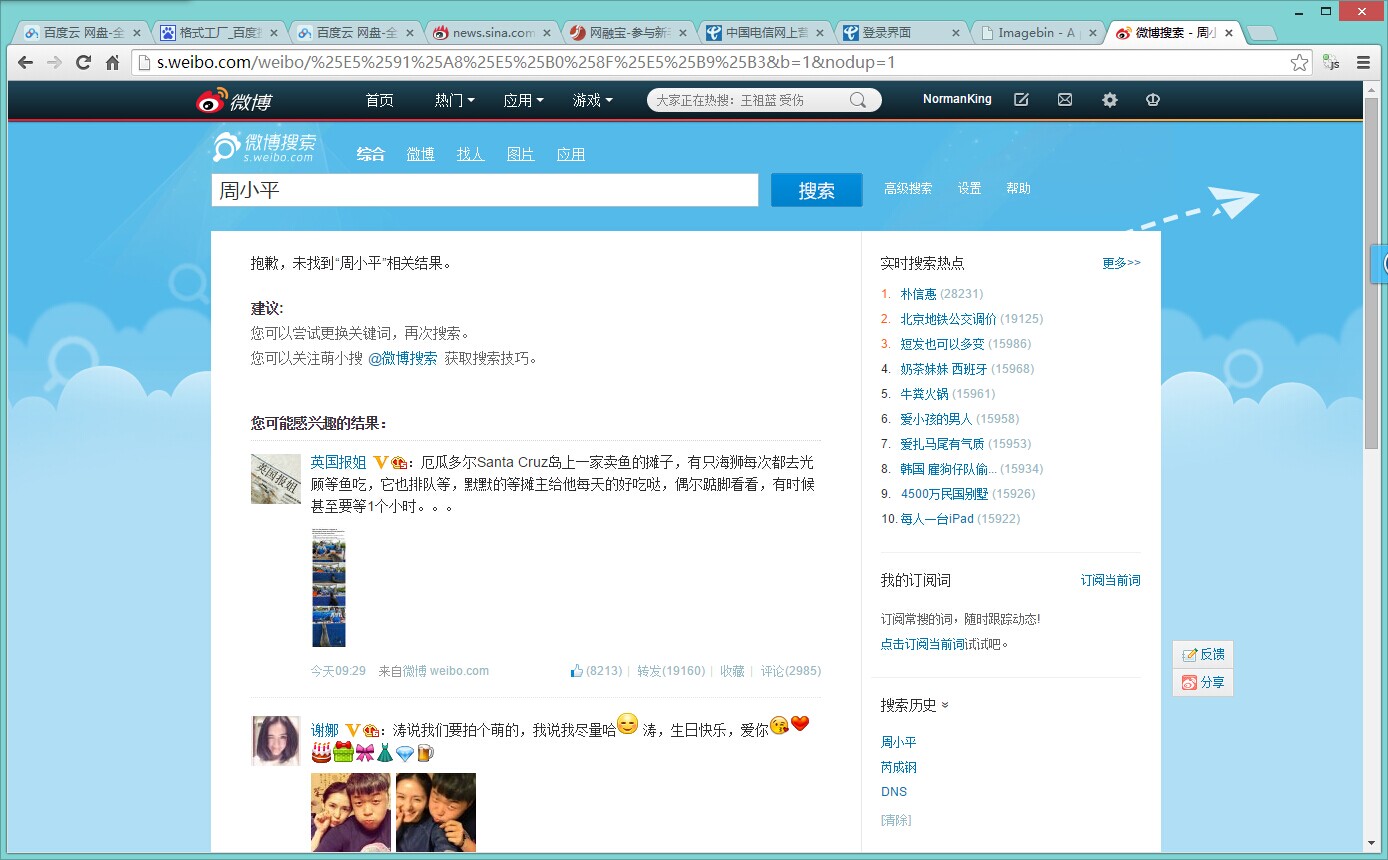The image size is (1388, 860).
Task: Select the 综合 search tab
Action: click(x=371, y=154)
